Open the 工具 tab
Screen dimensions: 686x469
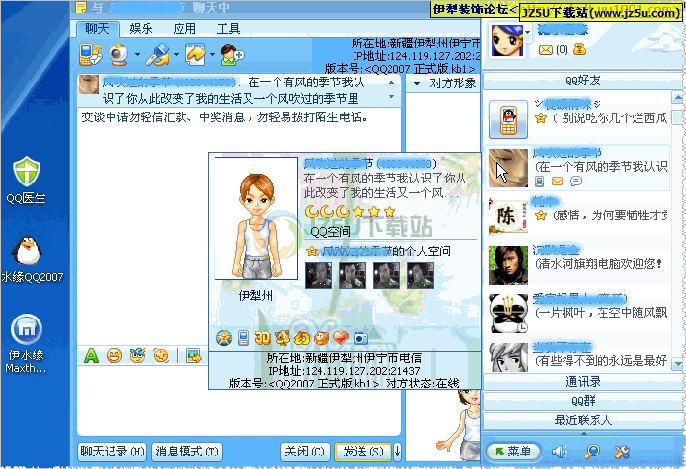[x=228, y=29]
